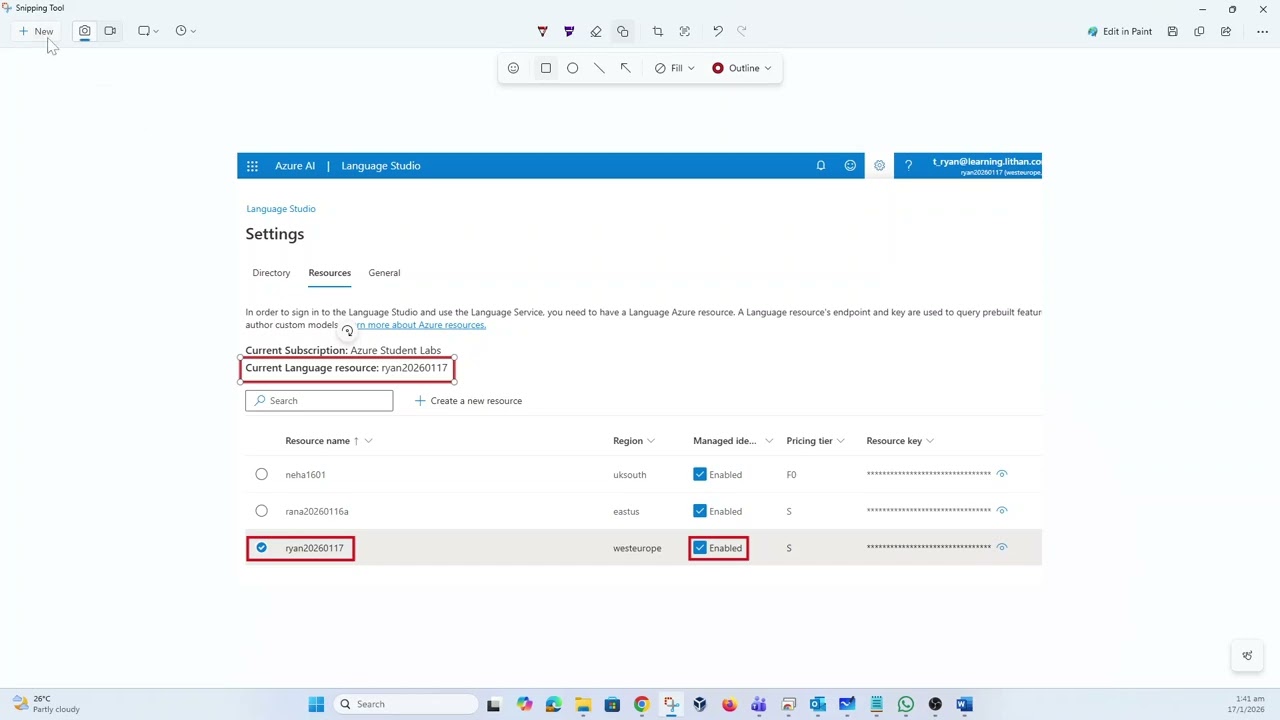Undo the last markup action
The width and height of the screenshot is (1280, 720).
pos(718,31)
